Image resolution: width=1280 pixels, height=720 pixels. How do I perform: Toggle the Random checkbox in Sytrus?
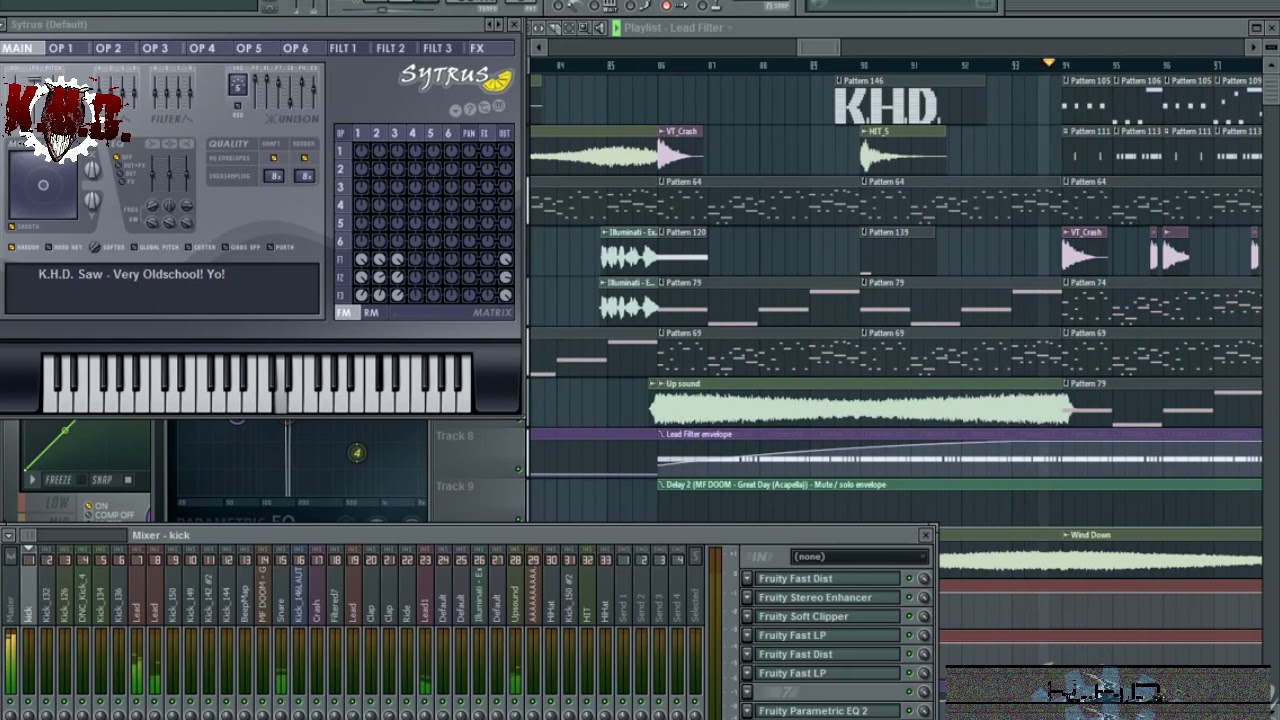11,247
